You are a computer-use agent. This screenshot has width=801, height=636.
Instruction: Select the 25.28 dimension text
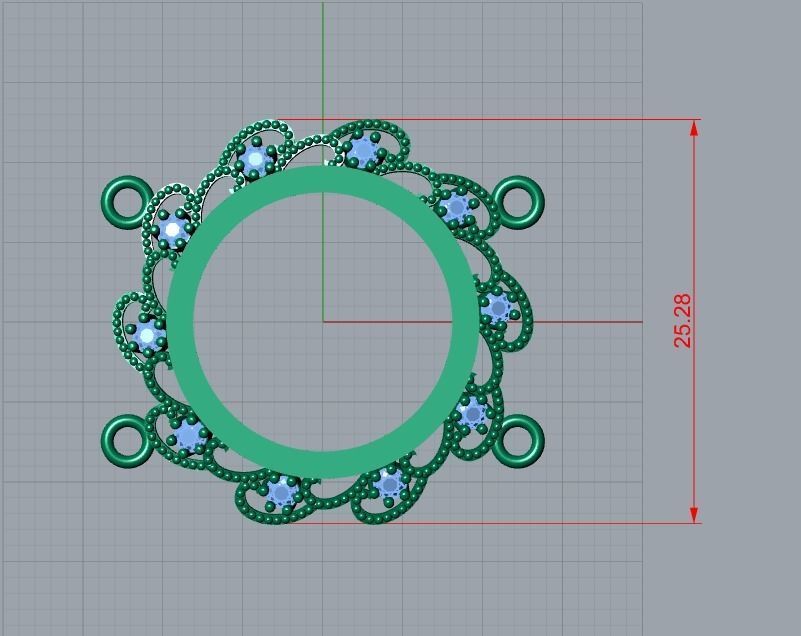point(682,321)
